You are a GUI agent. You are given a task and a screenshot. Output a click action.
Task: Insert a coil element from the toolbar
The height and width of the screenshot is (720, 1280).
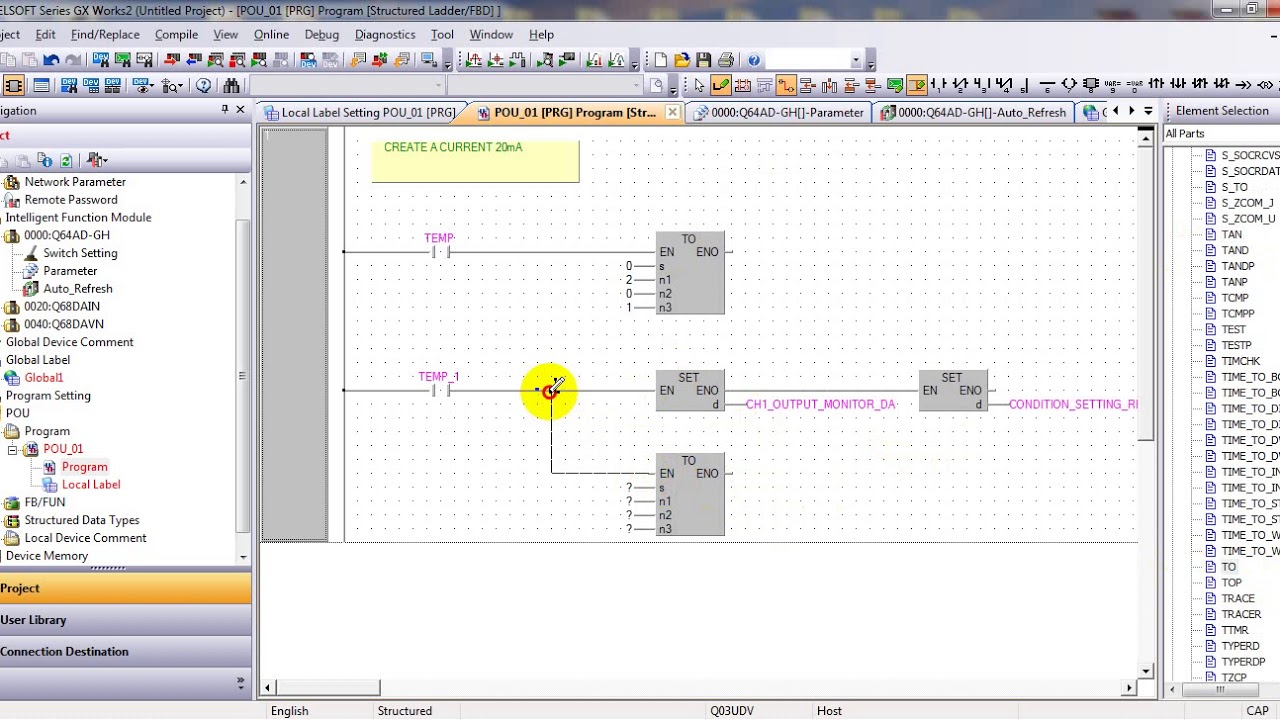[1069, 85]
